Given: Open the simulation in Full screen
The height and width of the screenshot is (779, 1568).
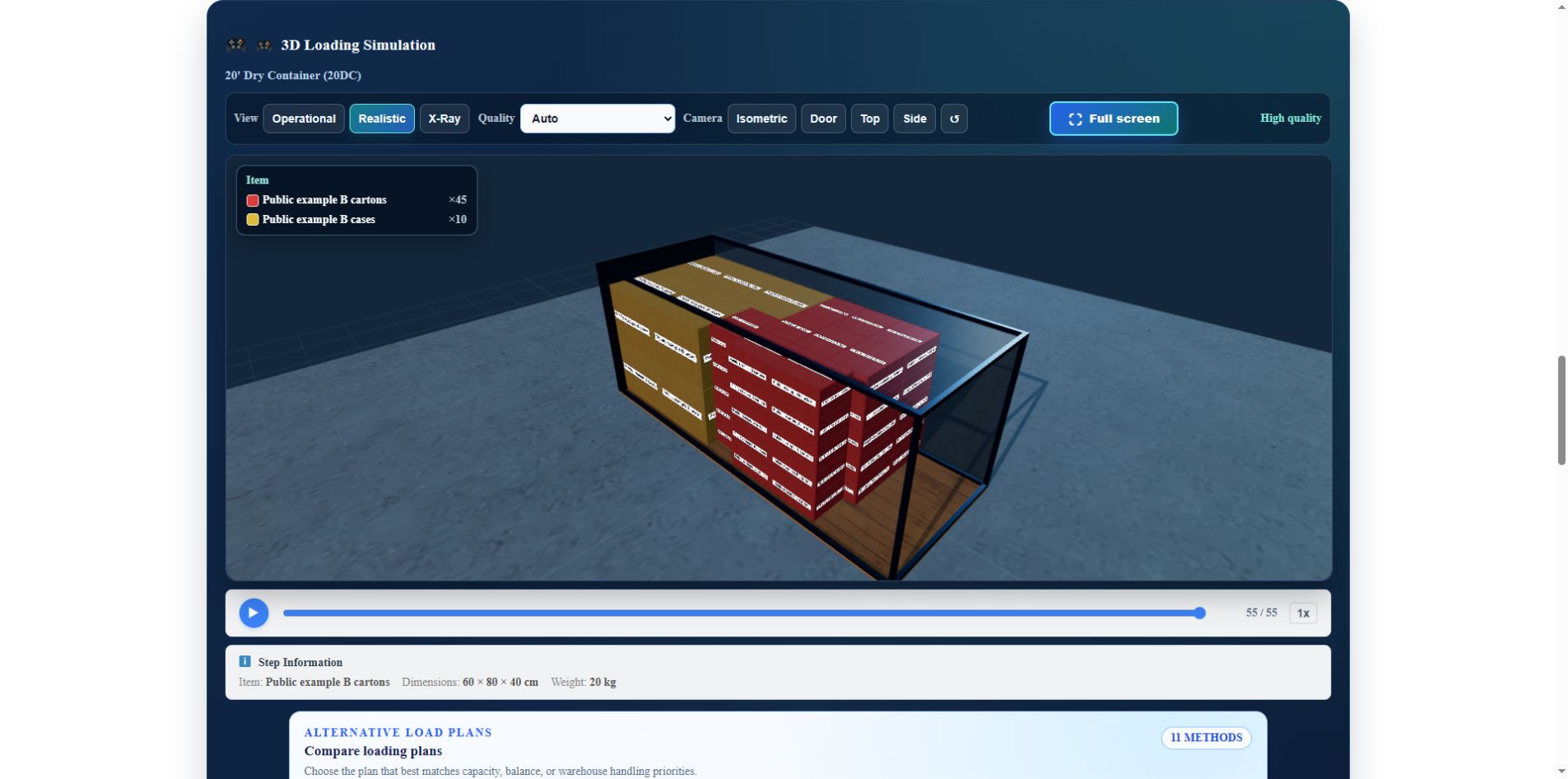Looking at the screenshot, I should 1114,119.
